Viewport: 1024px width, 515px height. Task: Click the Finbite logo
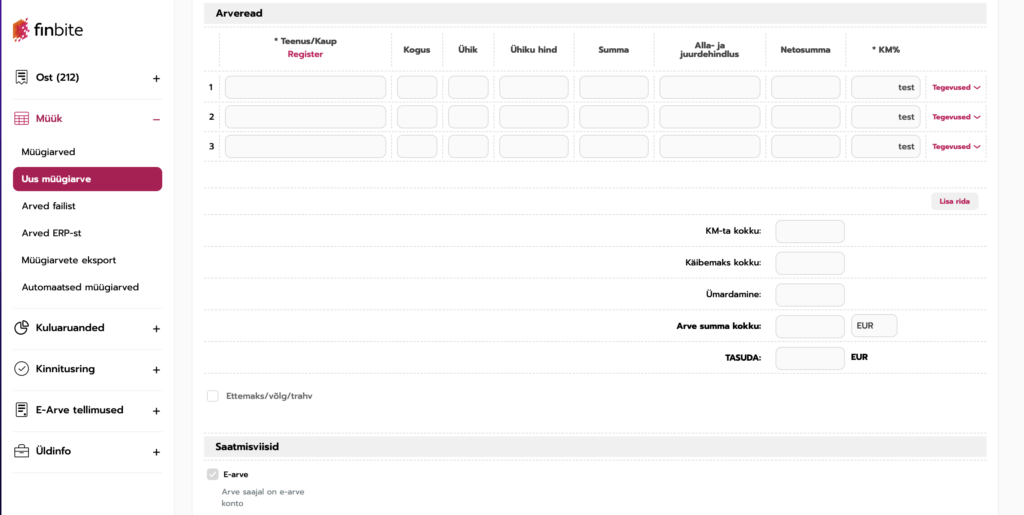48,30
